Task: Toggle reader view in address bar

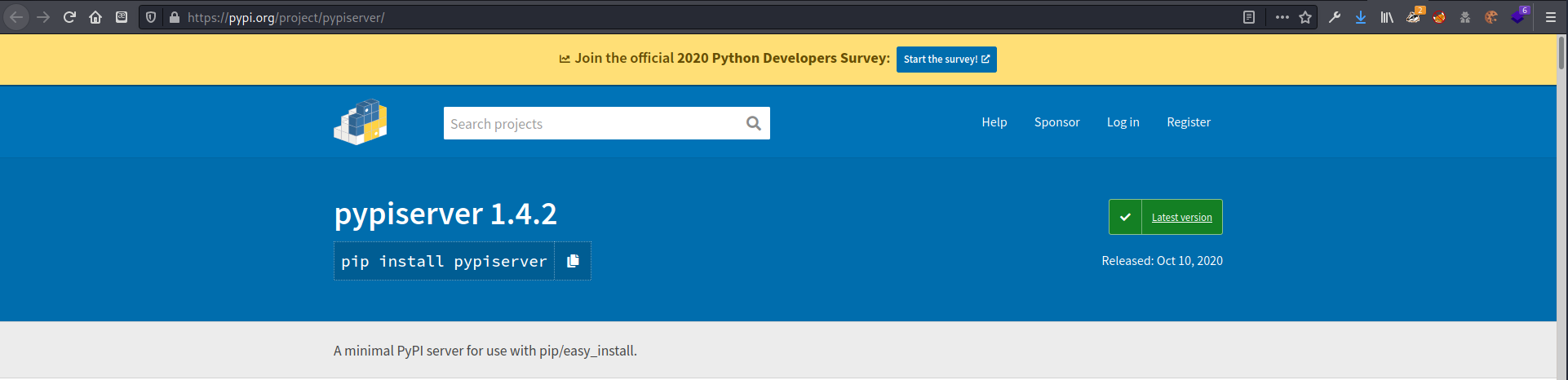Action: [1249, 17]
